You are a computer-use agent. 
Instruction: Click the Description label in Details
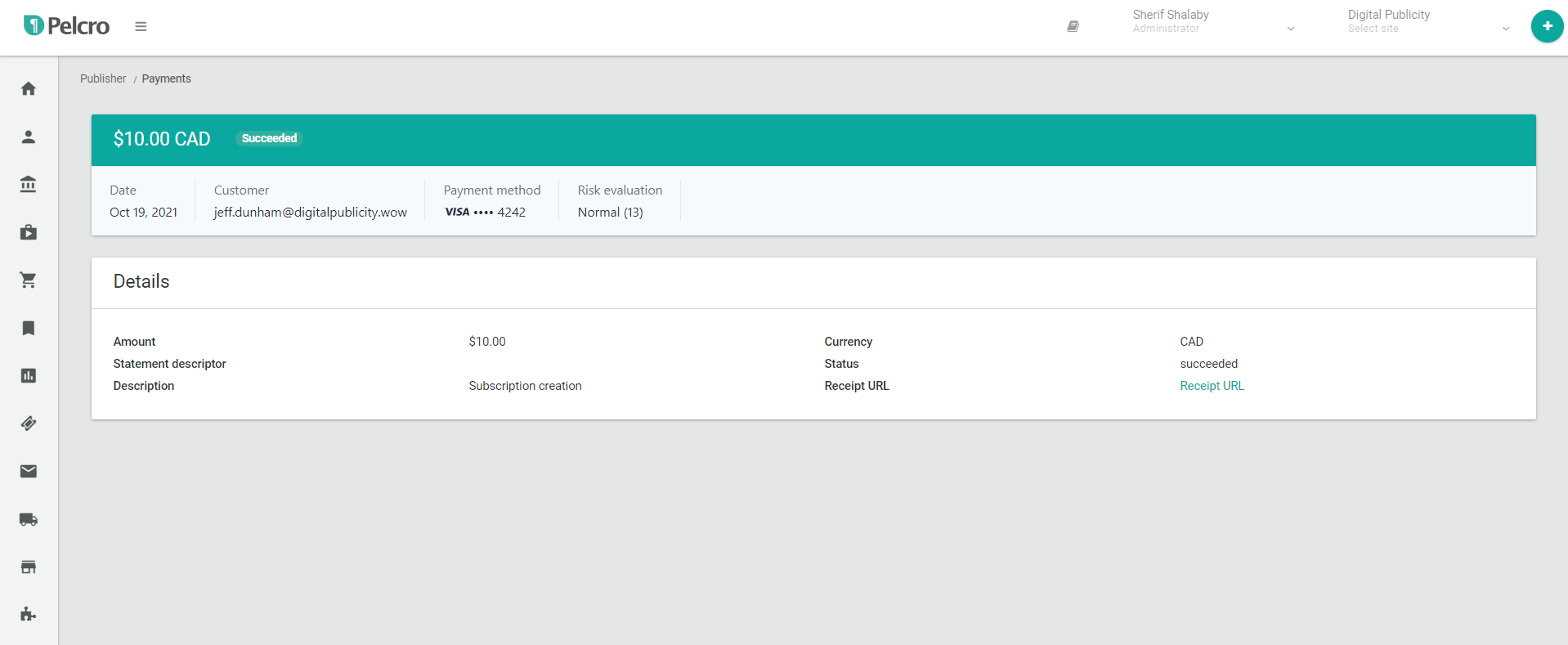coord(144,386)
